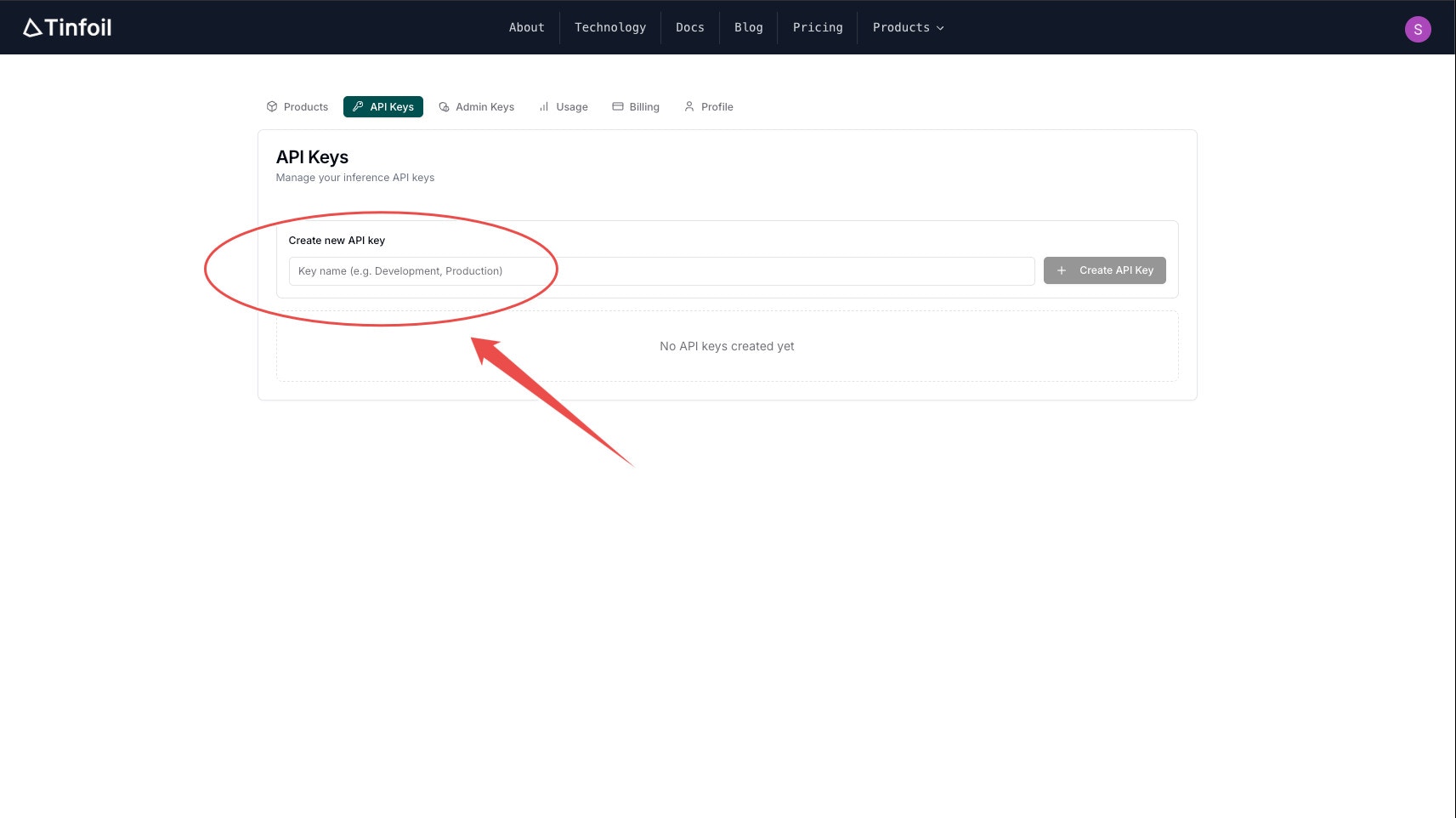Click the API Keys page heading
1456x818 pixels.
[312, 157]
